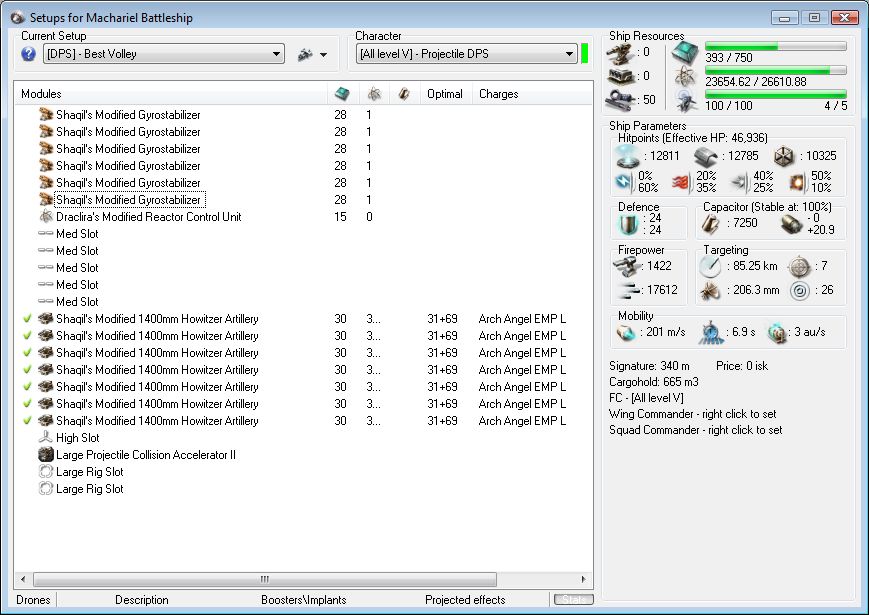
Task: Open the Boosters\Implants tab
Action: (x=304, y=599)
